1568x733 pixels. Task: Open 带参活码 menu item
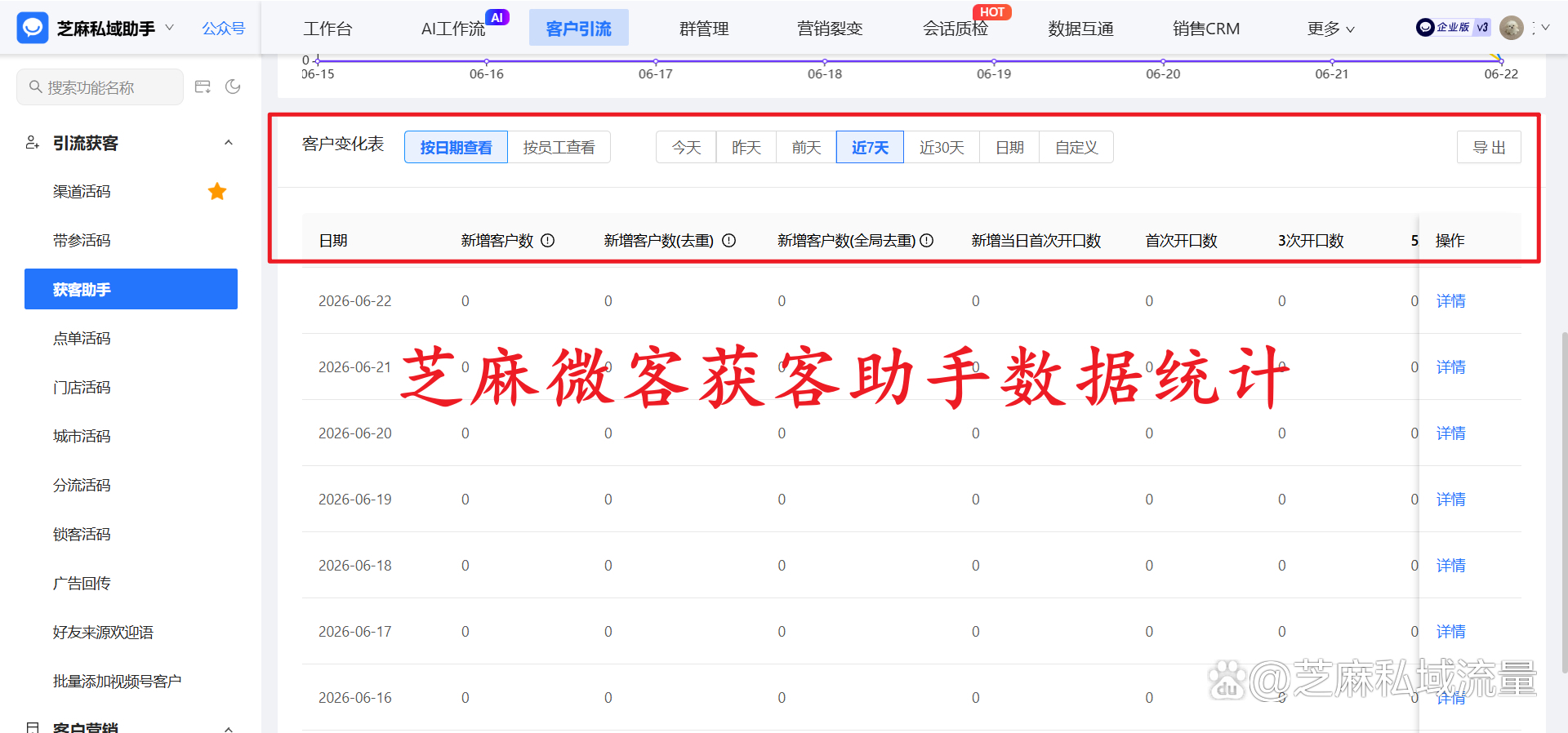point(82,241)
